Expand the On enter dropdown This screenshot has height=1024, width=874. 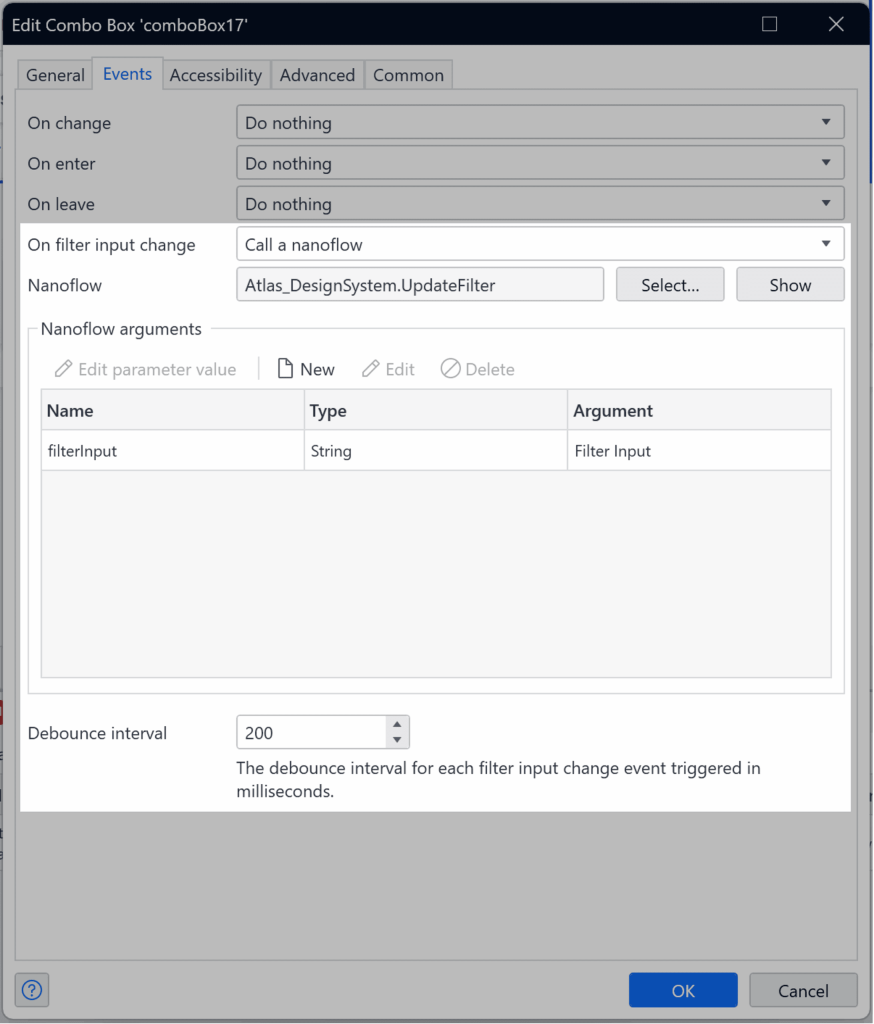point(540,163)
